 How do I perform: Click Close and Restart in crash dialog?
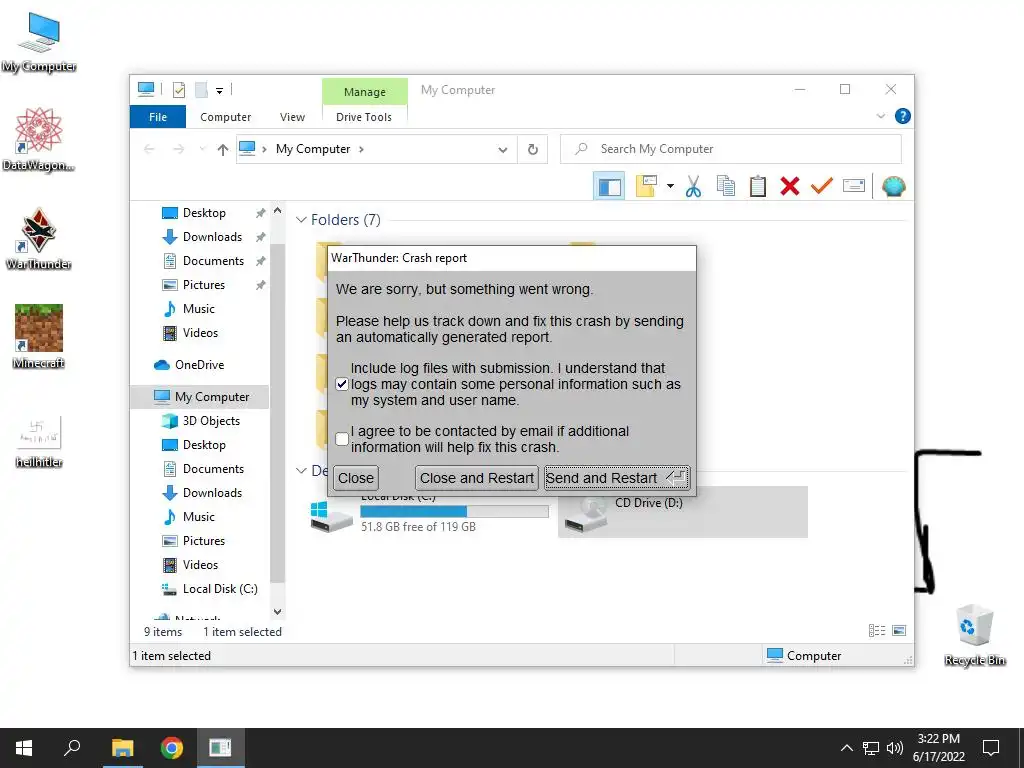point(477,478)
